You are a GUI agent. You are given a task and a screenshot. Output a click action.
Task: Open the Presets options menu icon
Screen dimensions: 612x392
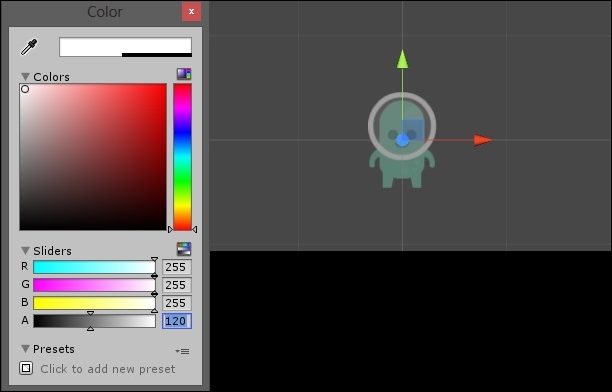[182, 351]
